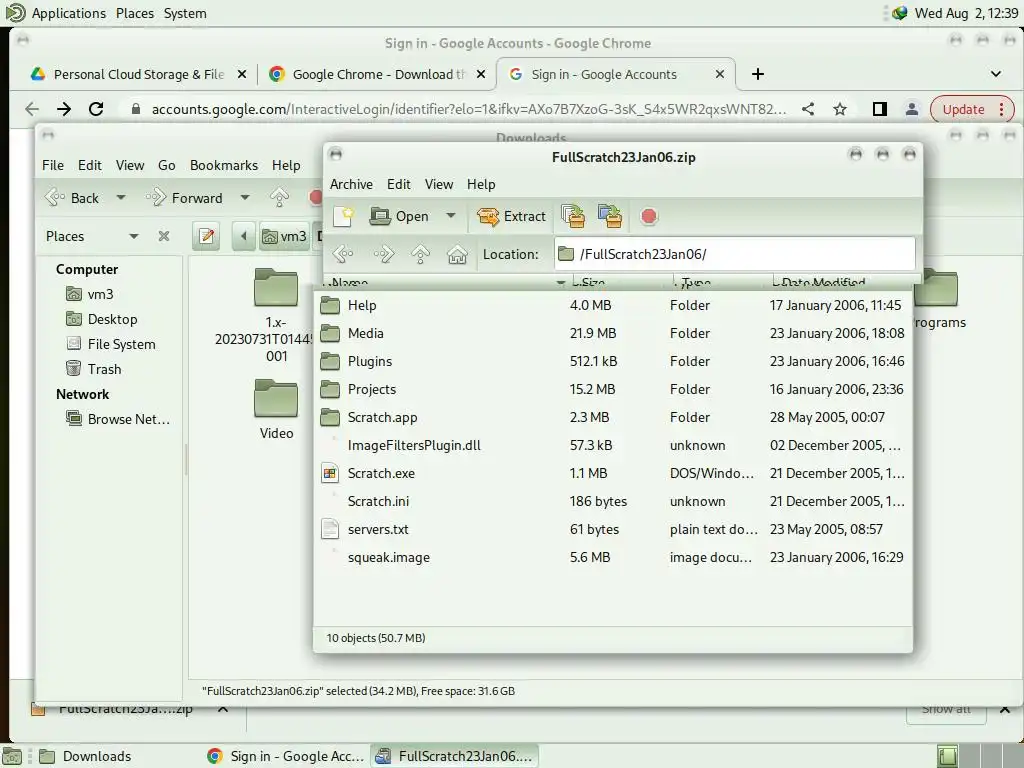
Task: Bookmark this page with the star icon
Action: click(840, 109)
